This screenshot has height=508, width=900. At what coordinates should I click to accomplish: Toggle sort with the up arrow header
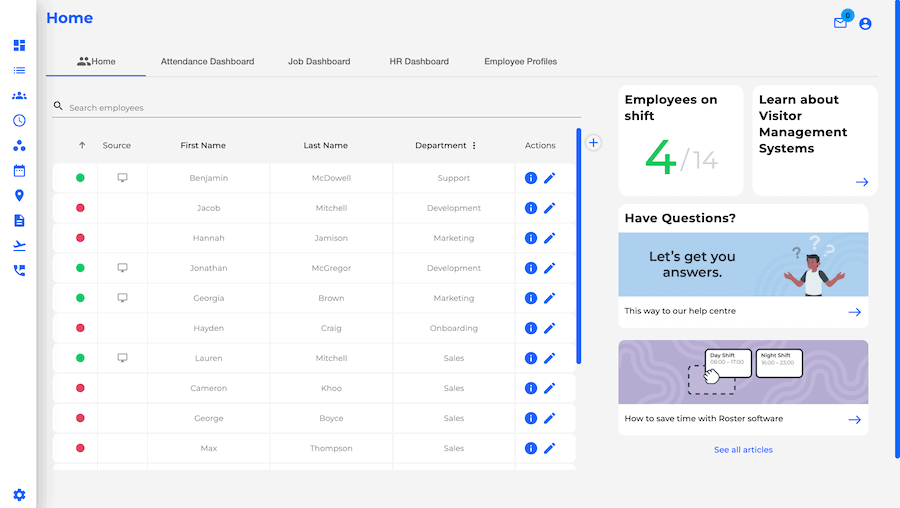pyautogui.click(x=82, y=145)
